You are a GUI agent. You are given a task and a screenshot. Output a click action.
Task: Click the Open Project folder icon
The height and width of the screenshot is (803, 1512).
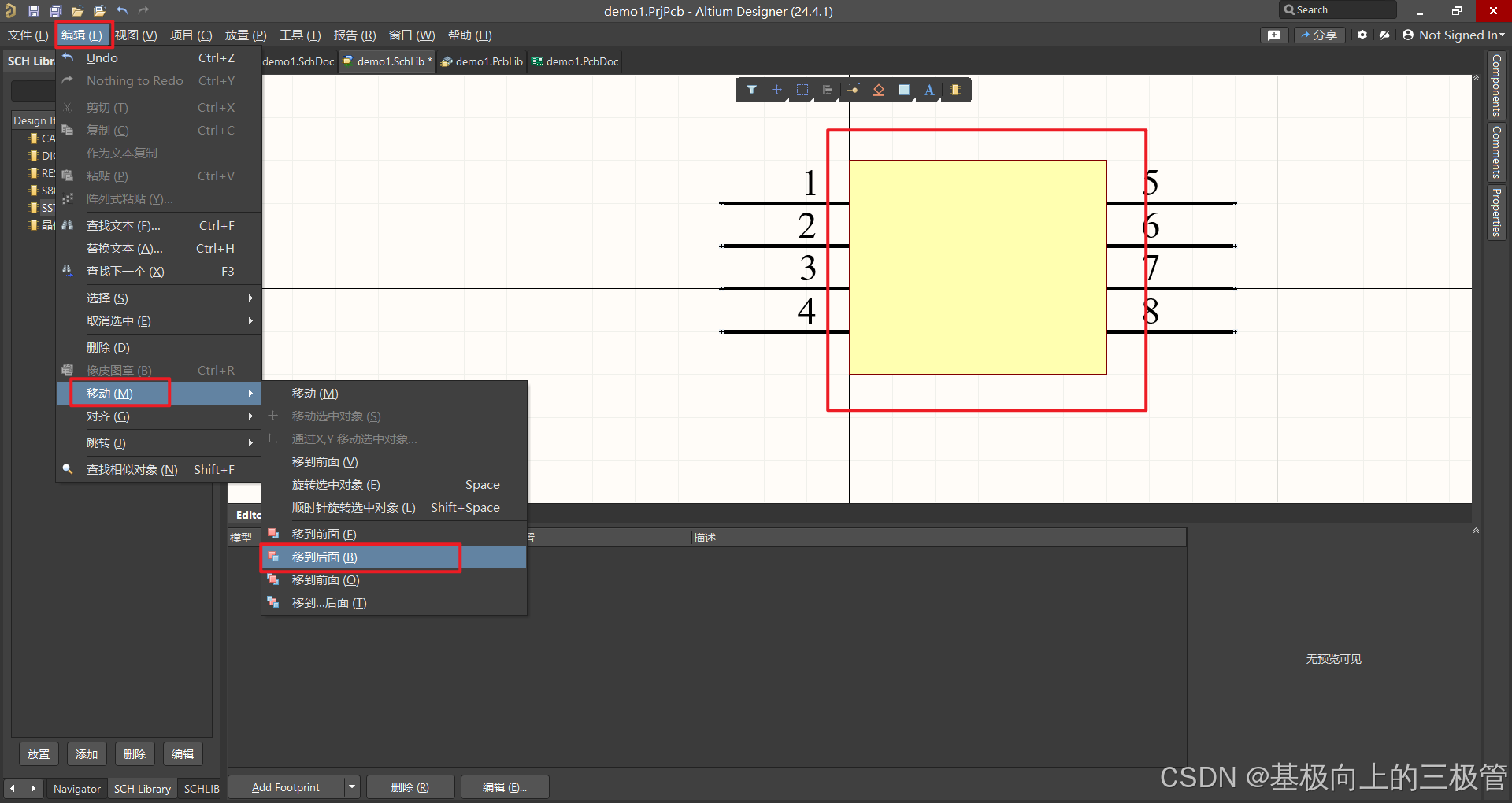pos(99,11)
